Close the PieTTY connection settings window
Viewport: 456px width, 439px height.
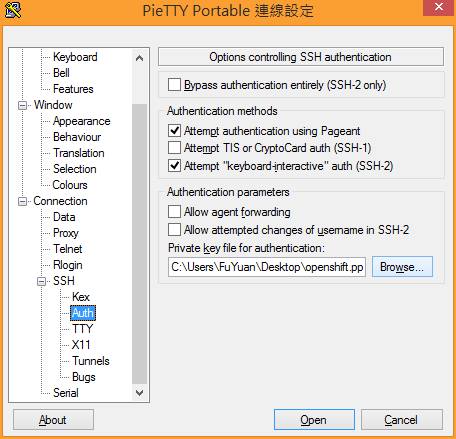(439, 7)
